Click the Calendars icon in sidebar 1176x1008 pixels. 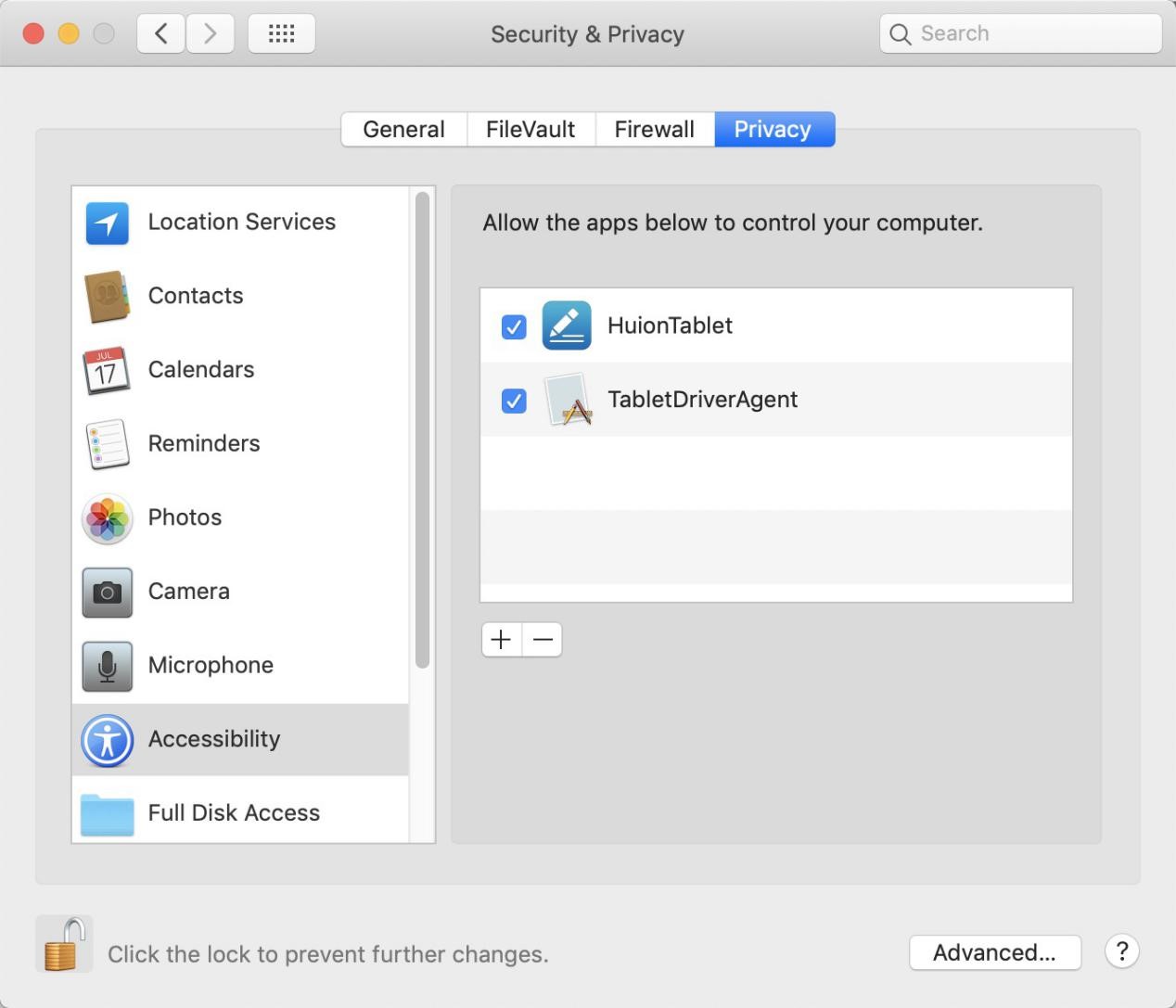point(107,371)
